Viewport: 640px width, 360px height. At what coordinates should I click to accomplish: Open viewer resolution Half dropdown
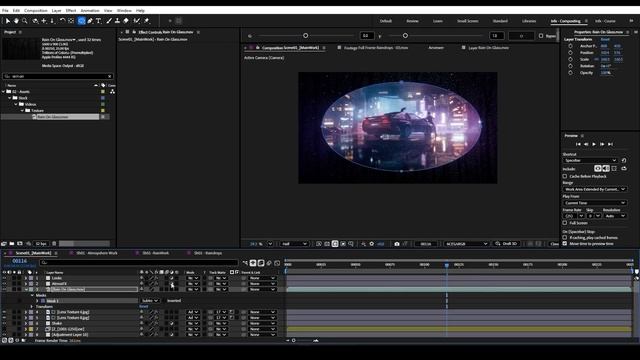(294, 244)
